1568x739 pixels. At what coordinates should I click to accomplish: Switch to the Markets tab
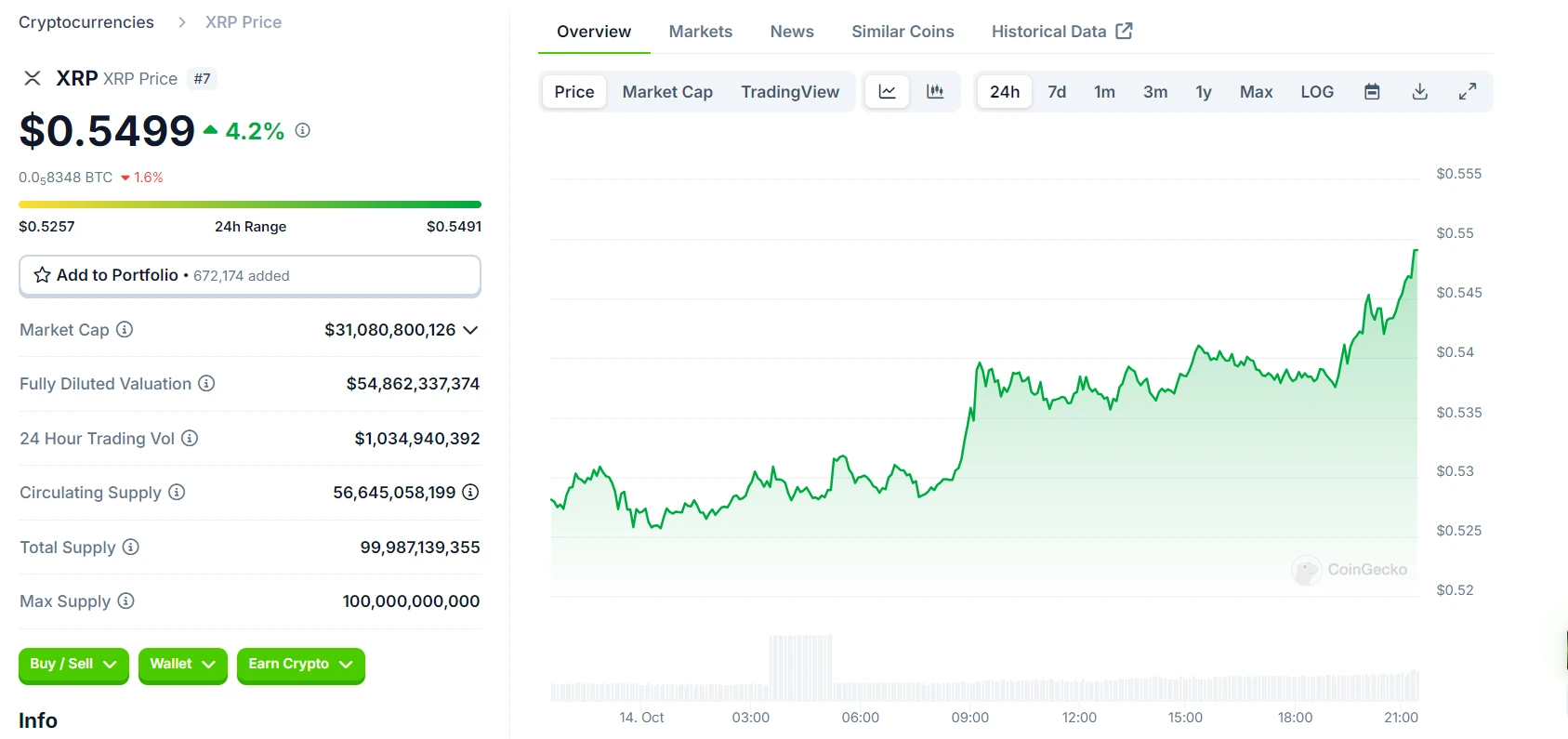pyautogui.click(x=701, y=32)
